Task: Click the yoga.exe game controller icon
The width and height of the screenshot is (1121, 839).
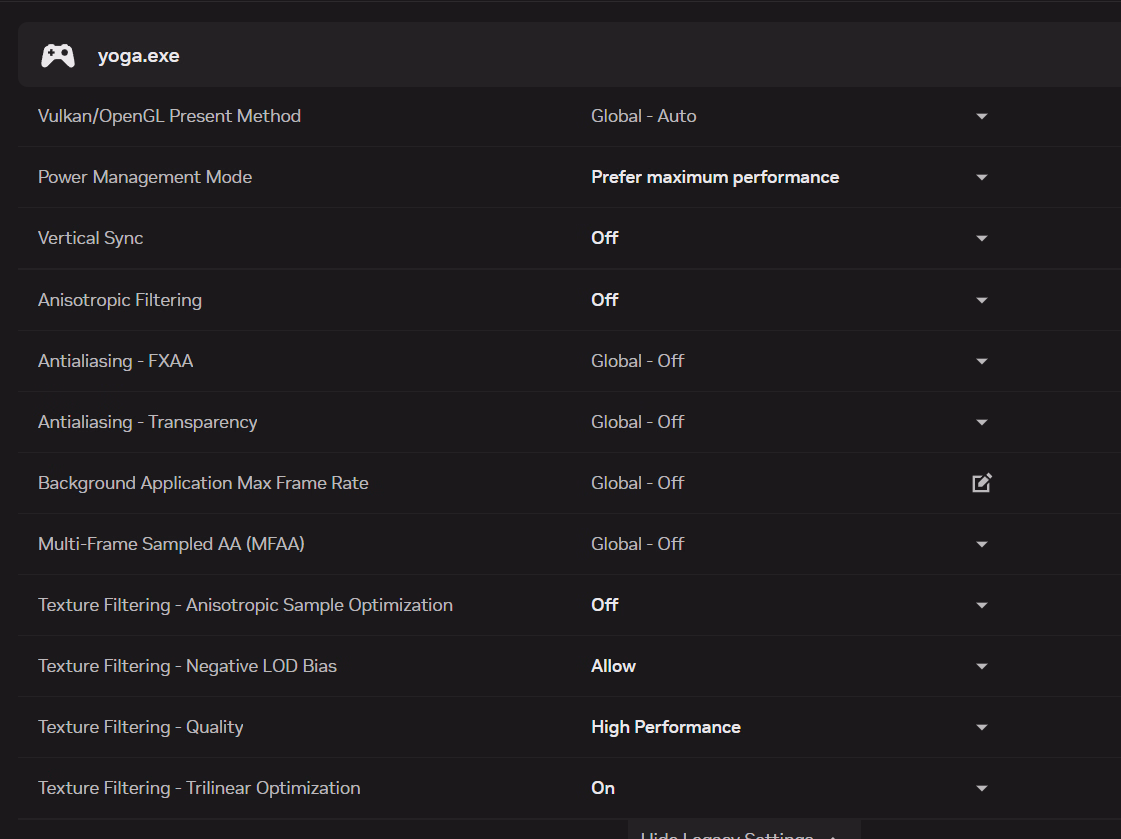Action: click(x=58, y=56)
